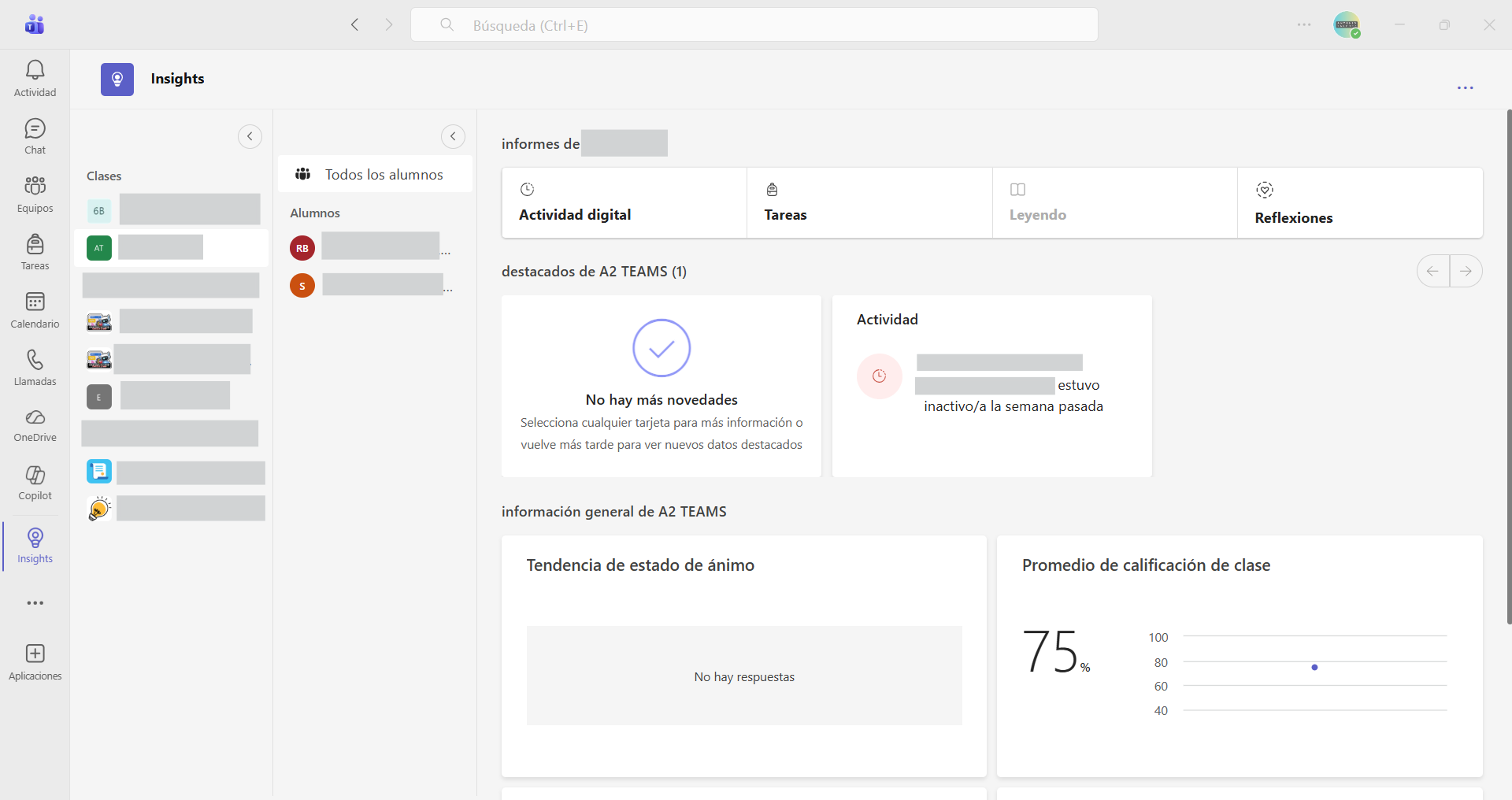Image resolution: width=1512 pixels, height=800 pixels.
Task: Click the vertical scrollbar on the right
Action: coord(1508,366)
